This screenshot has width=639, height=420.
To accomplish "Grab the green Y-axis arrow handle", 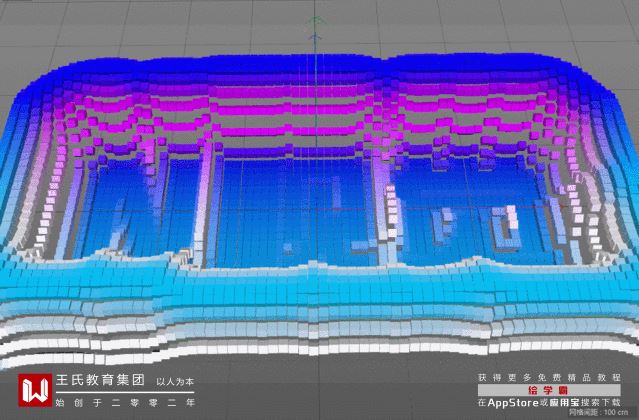I will [x=316, y=20].
